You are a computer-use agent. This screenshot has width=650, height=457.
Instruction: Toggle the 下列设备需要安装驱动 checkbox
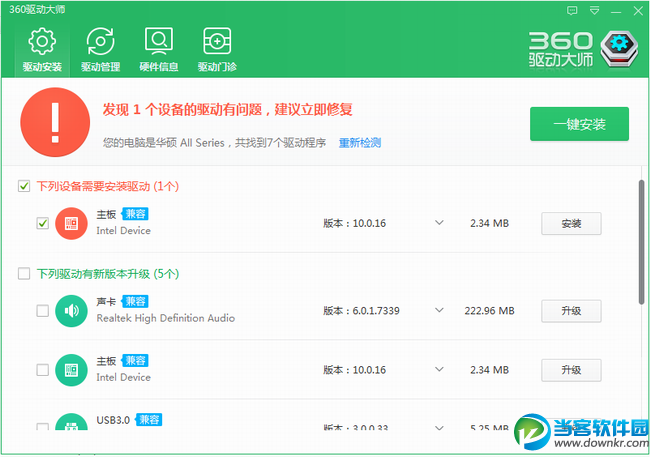[24, 186]
